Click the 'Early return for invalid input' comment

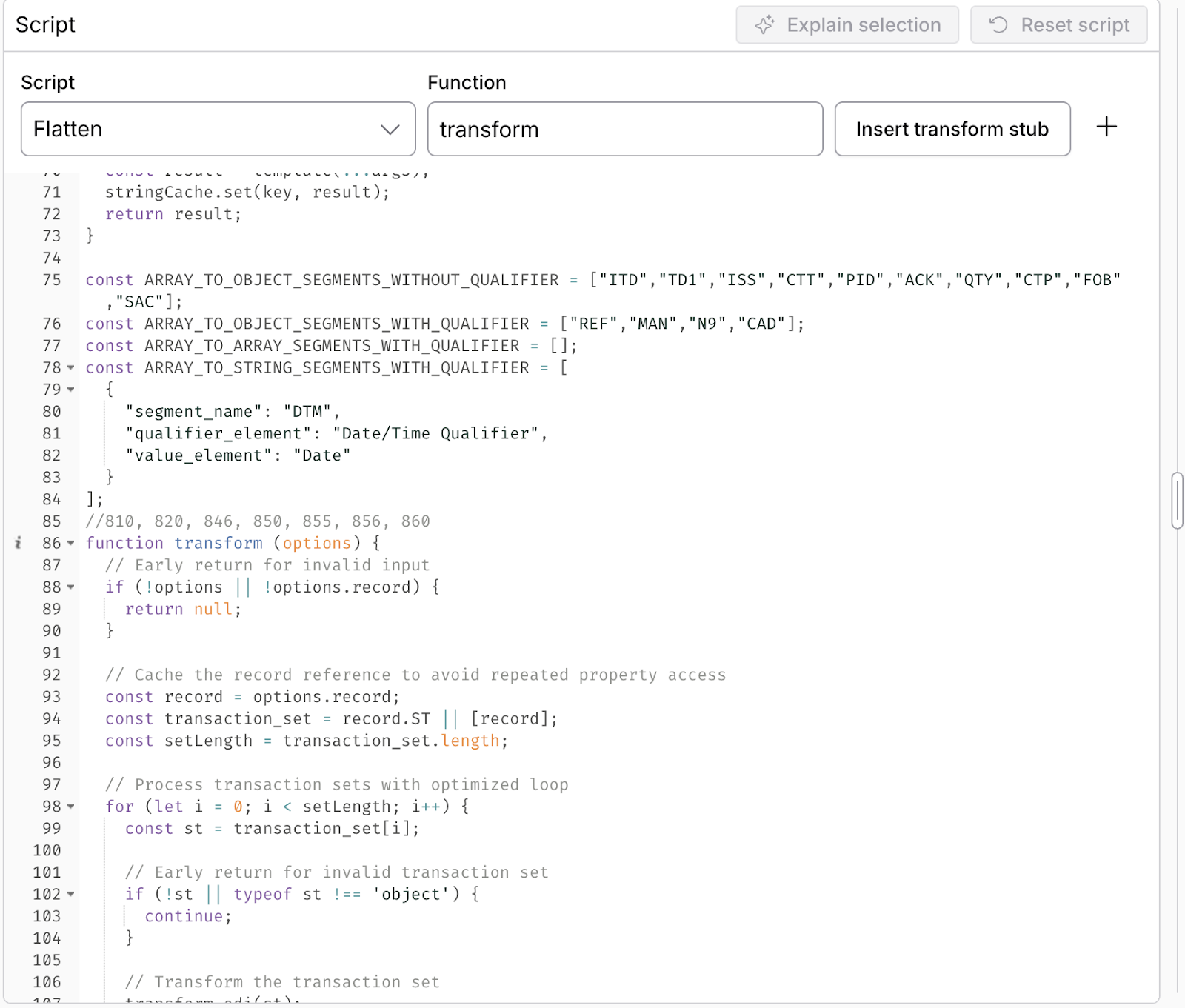tap(267, 565)
